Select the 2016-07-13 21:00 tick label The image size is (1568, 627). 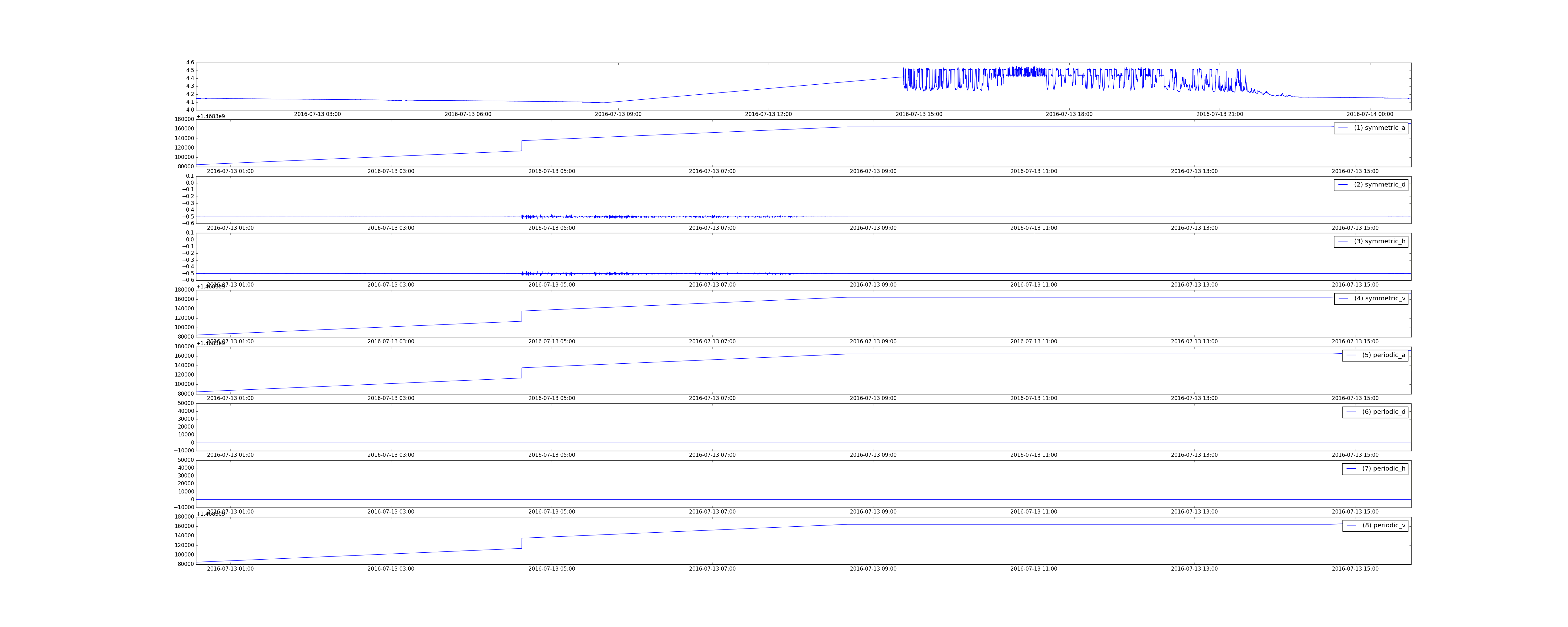point(1219,114)
